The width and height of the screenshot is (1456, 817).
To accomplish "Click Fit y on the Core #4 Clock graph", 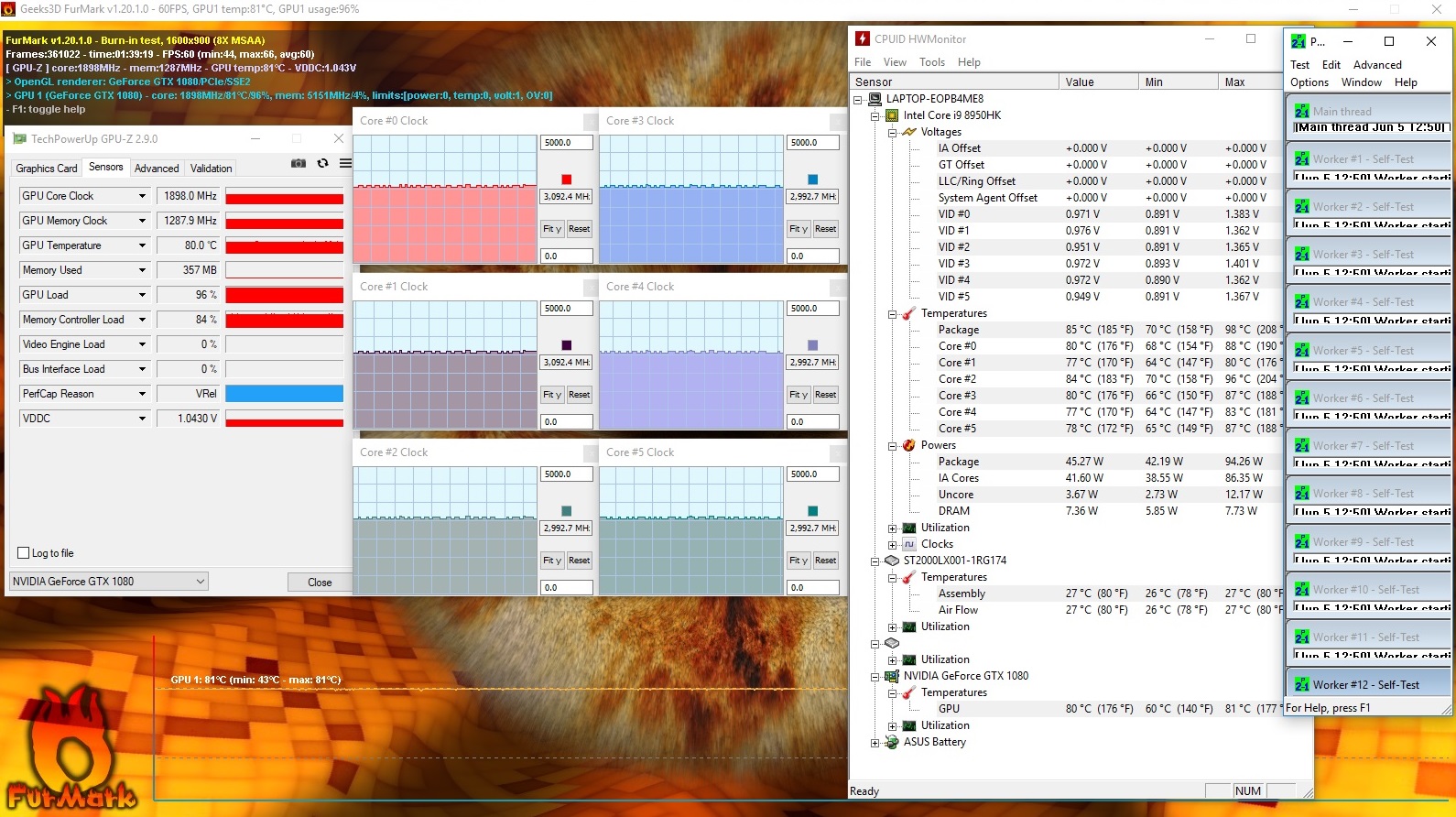I will pyautogui.click(x=799, y=395).
